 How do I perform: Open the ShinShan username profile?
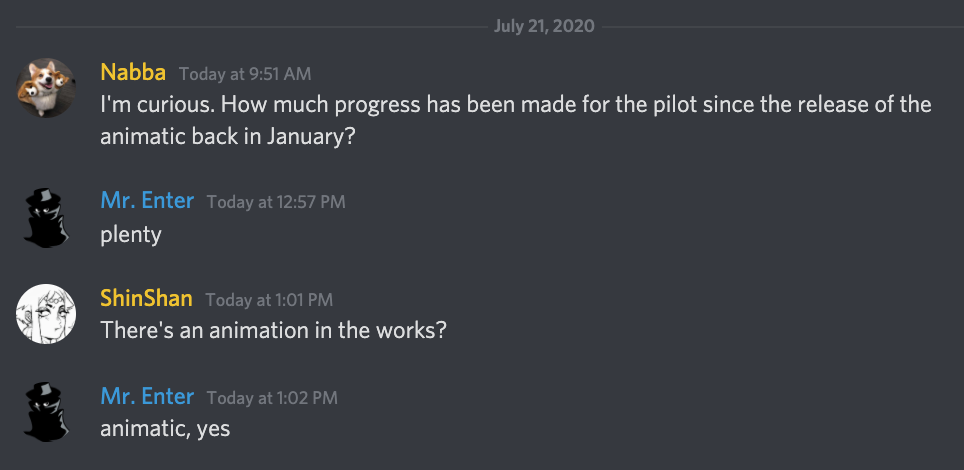click(x=146, y=298)
